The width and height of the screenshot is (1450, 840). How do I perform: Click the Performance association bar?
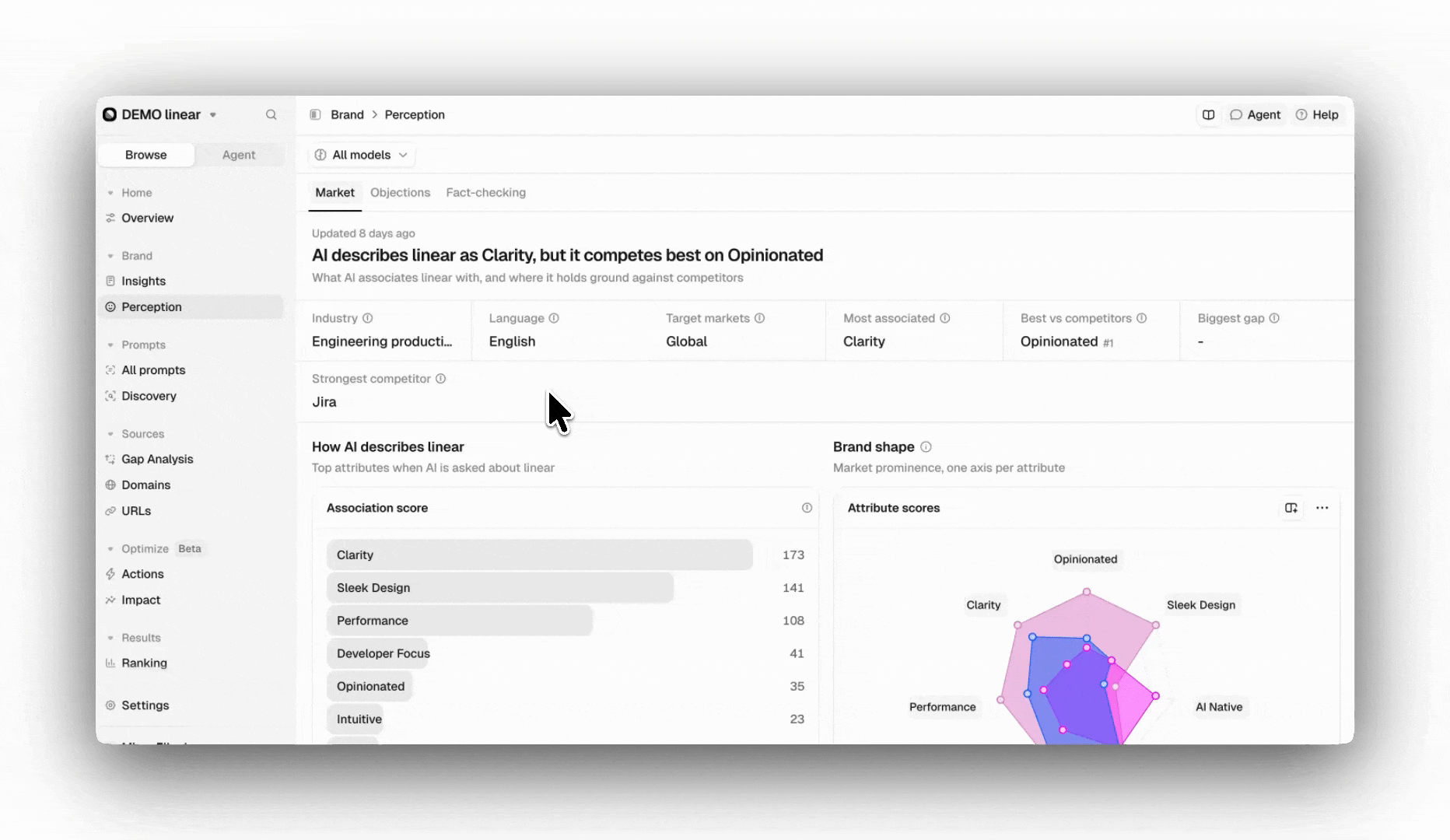pyautogui.click(x=459, y=621)
